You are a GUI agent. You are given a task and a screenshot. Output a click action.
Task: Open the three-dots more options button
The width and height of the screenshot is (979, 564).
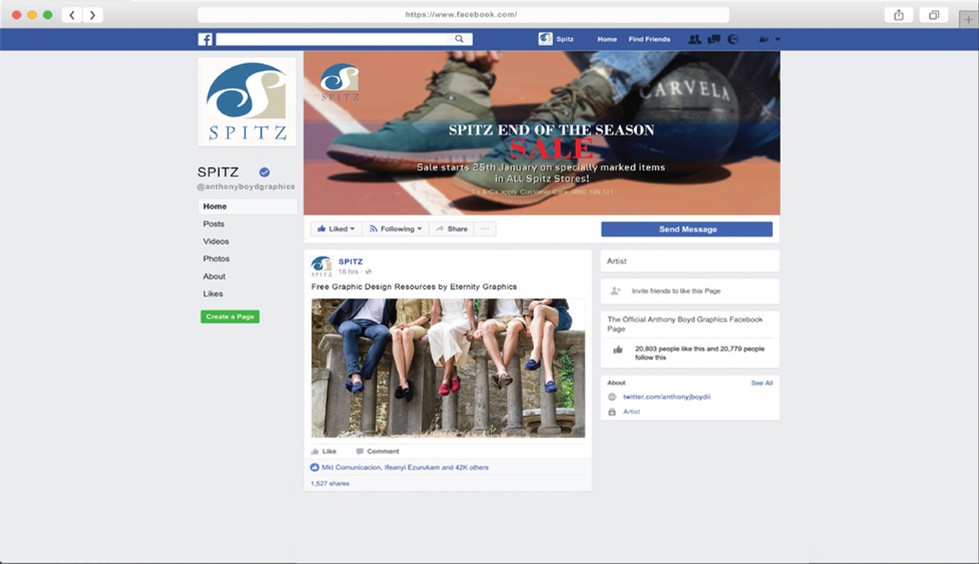(x=485, y=229)
